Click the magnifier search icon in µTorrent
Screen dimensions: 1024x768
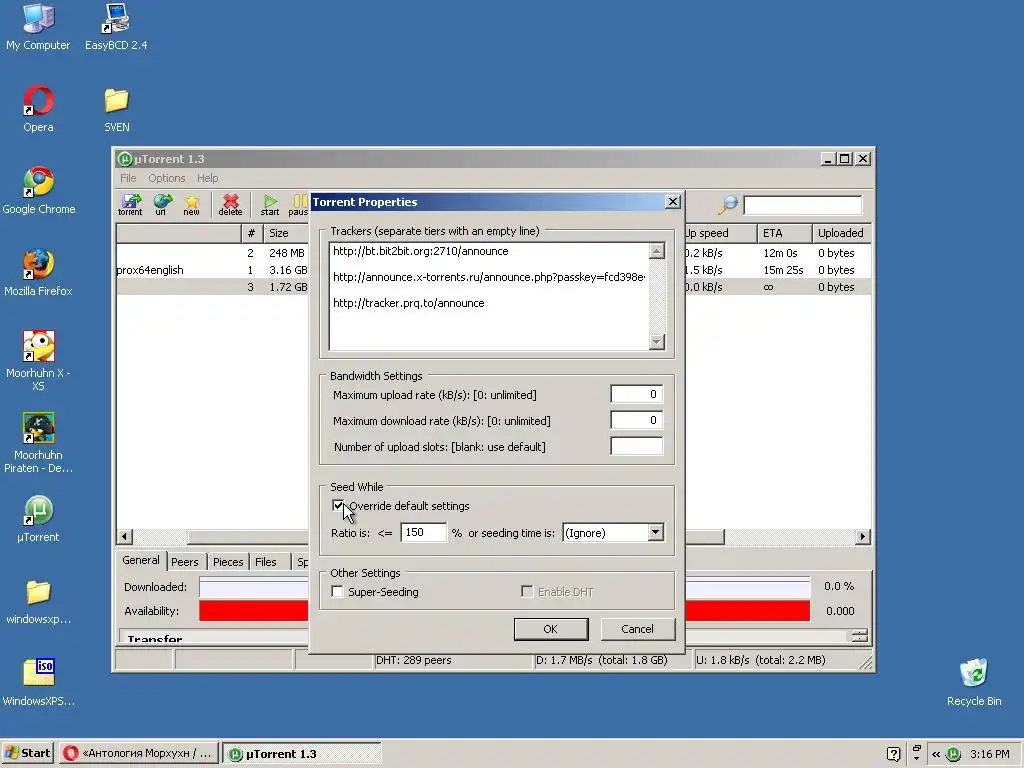click(x=728, y=205)
